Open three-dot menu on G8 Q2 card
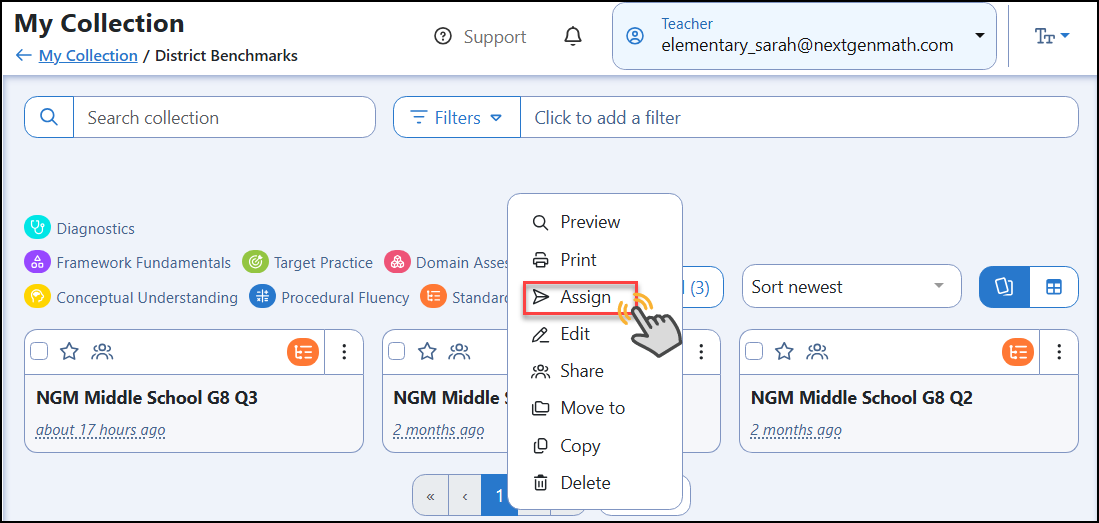Screen dimensions: 1099x523 pyautogui.click(x=1059, y=352)
